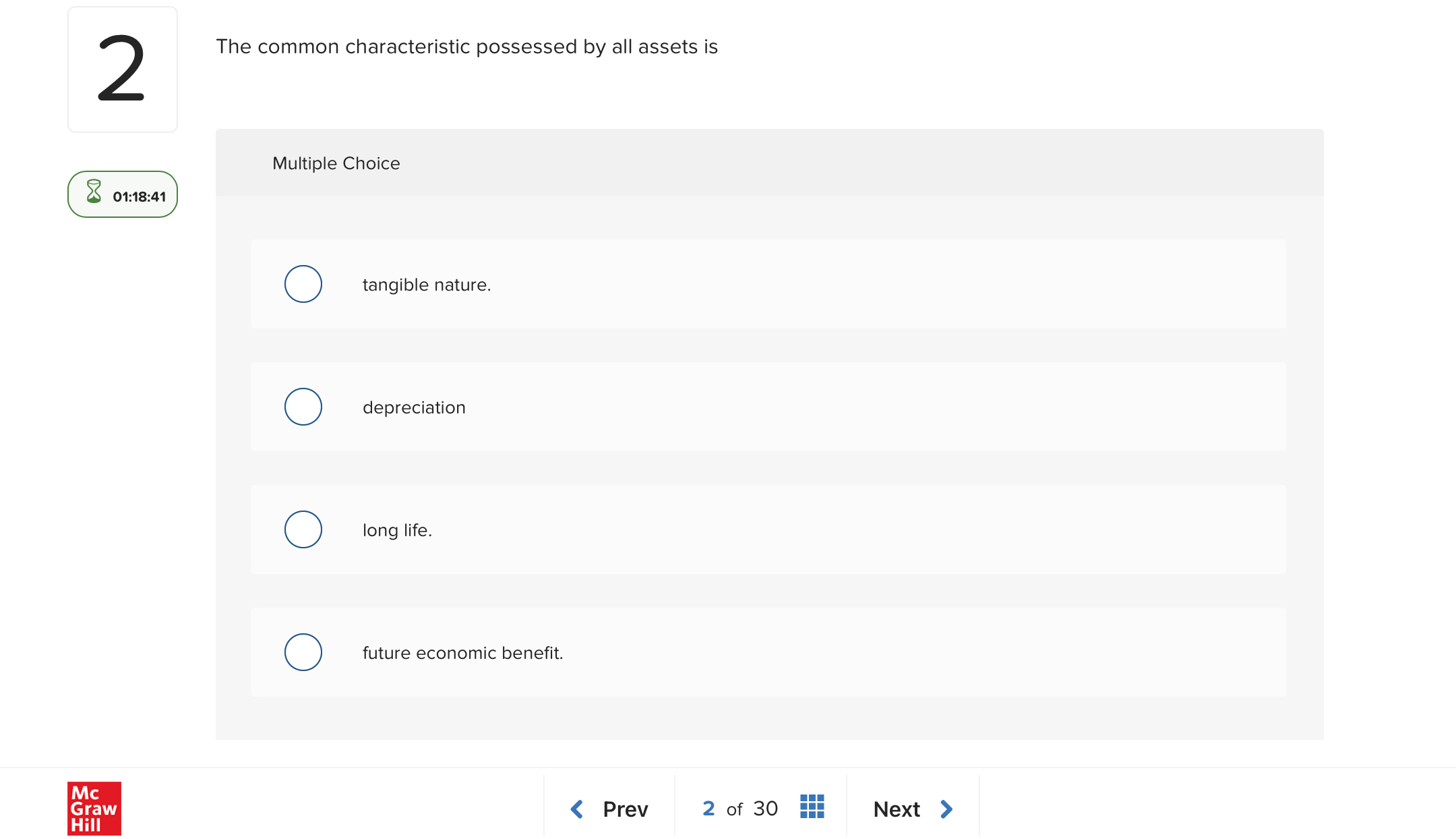
Task: Click the 01:18:41 countdown time text
Action: (x=139, y=197)
